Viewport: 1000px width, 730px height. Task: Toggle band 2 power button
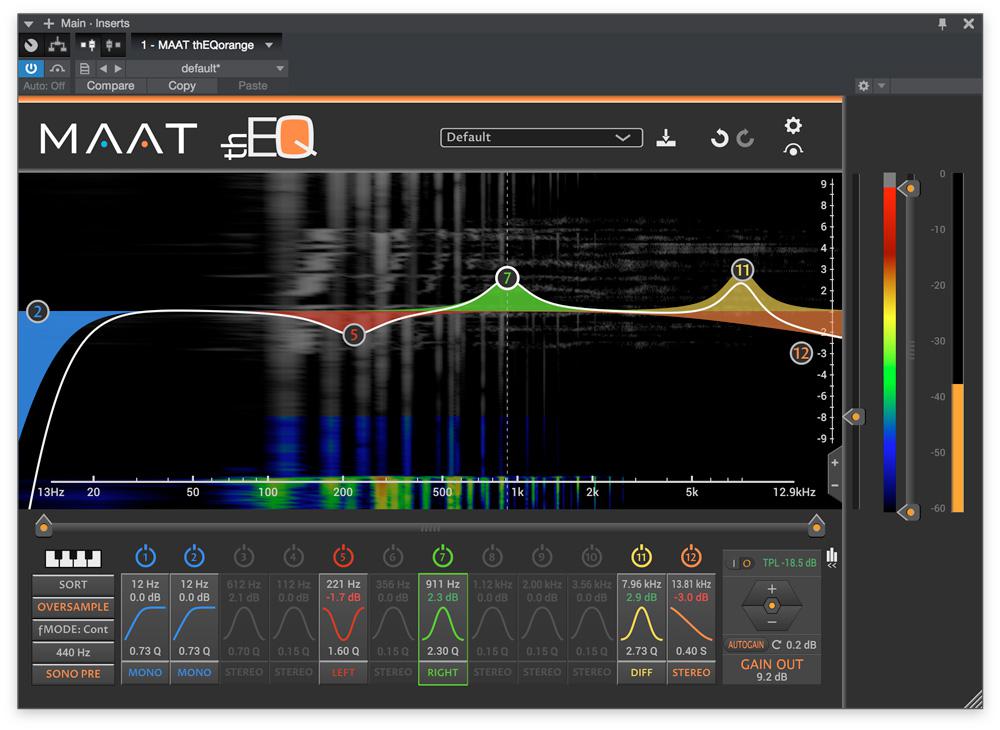194,557
